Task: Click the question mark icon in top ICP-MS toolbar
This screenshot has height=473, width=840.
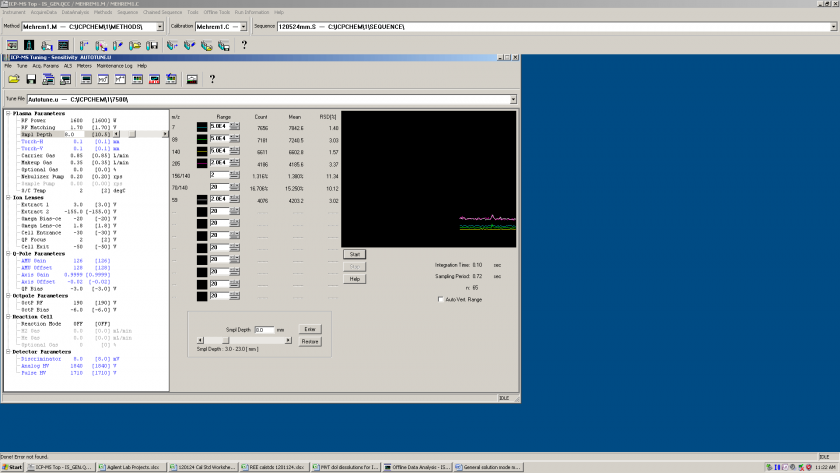Action: 244,45
